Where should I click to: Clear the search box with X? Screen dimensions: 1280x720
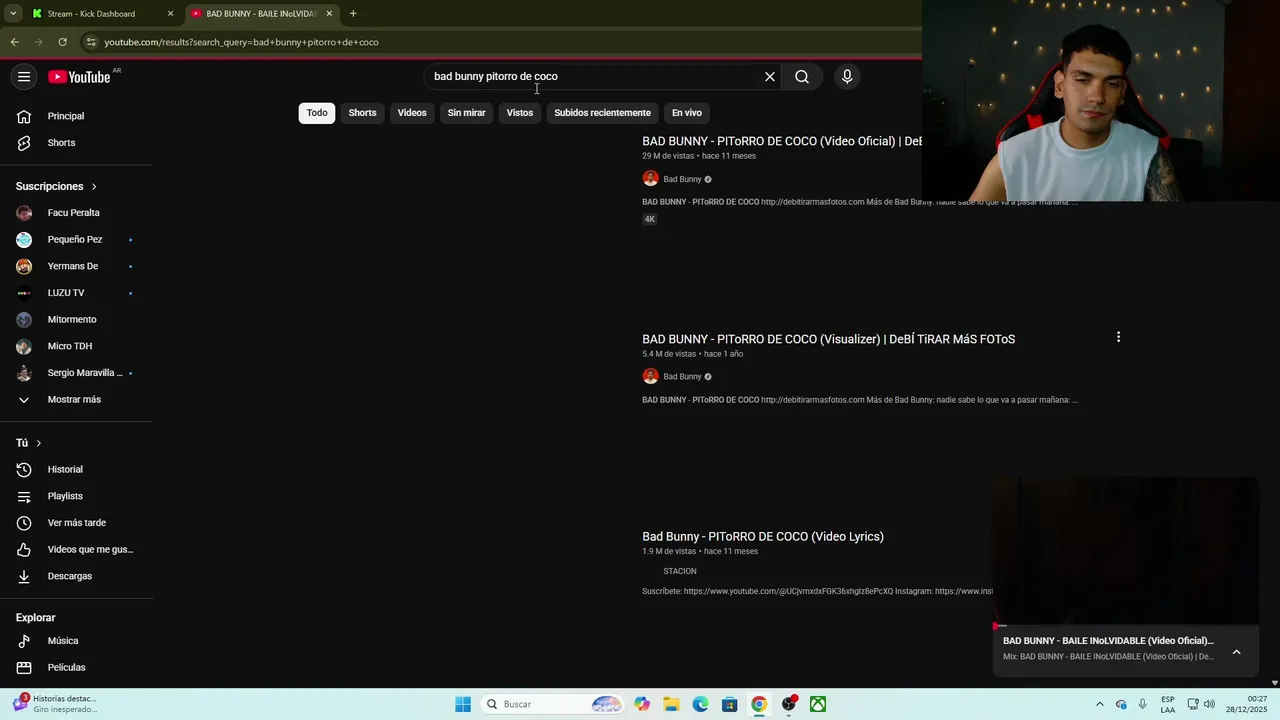tap(770, 77)
